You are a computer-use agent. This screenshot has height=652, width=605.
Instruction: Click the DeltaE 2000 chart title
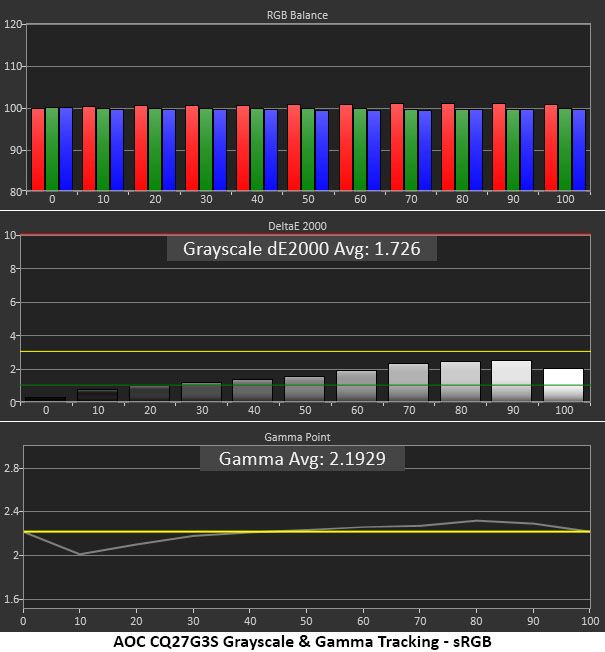(x=297, y=226)
